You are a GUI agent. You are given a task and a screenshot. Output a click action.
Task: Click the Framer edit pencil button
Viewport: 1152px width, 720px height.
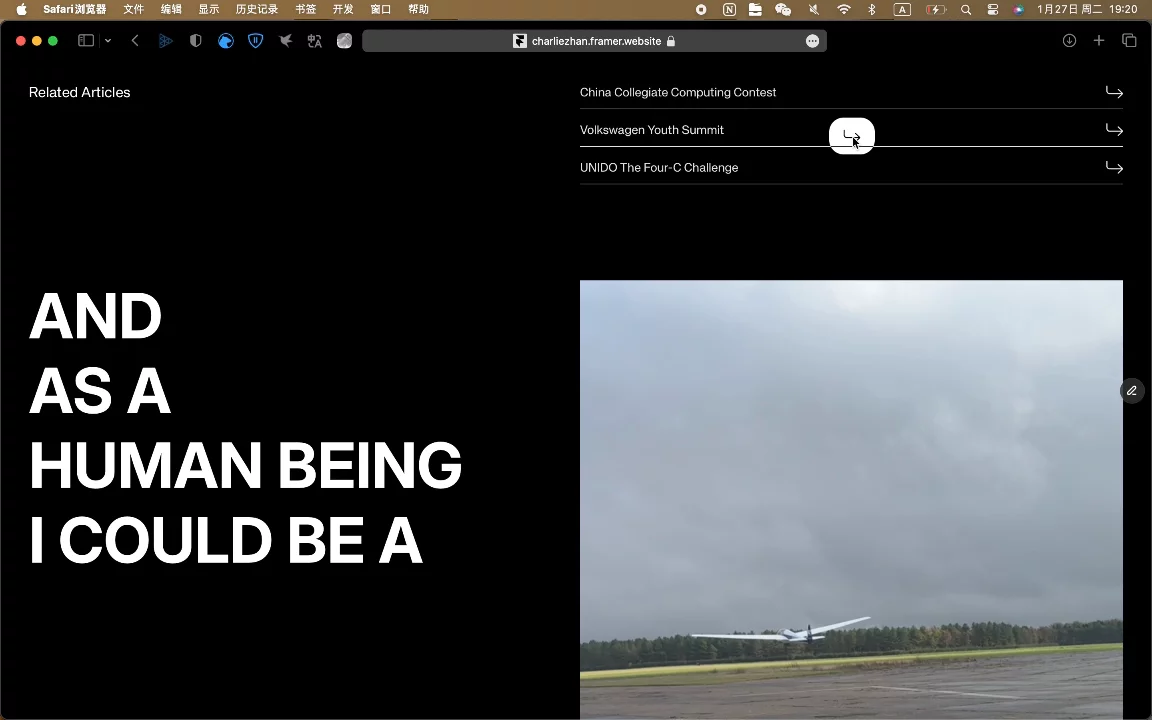(x=1132, y=391)
